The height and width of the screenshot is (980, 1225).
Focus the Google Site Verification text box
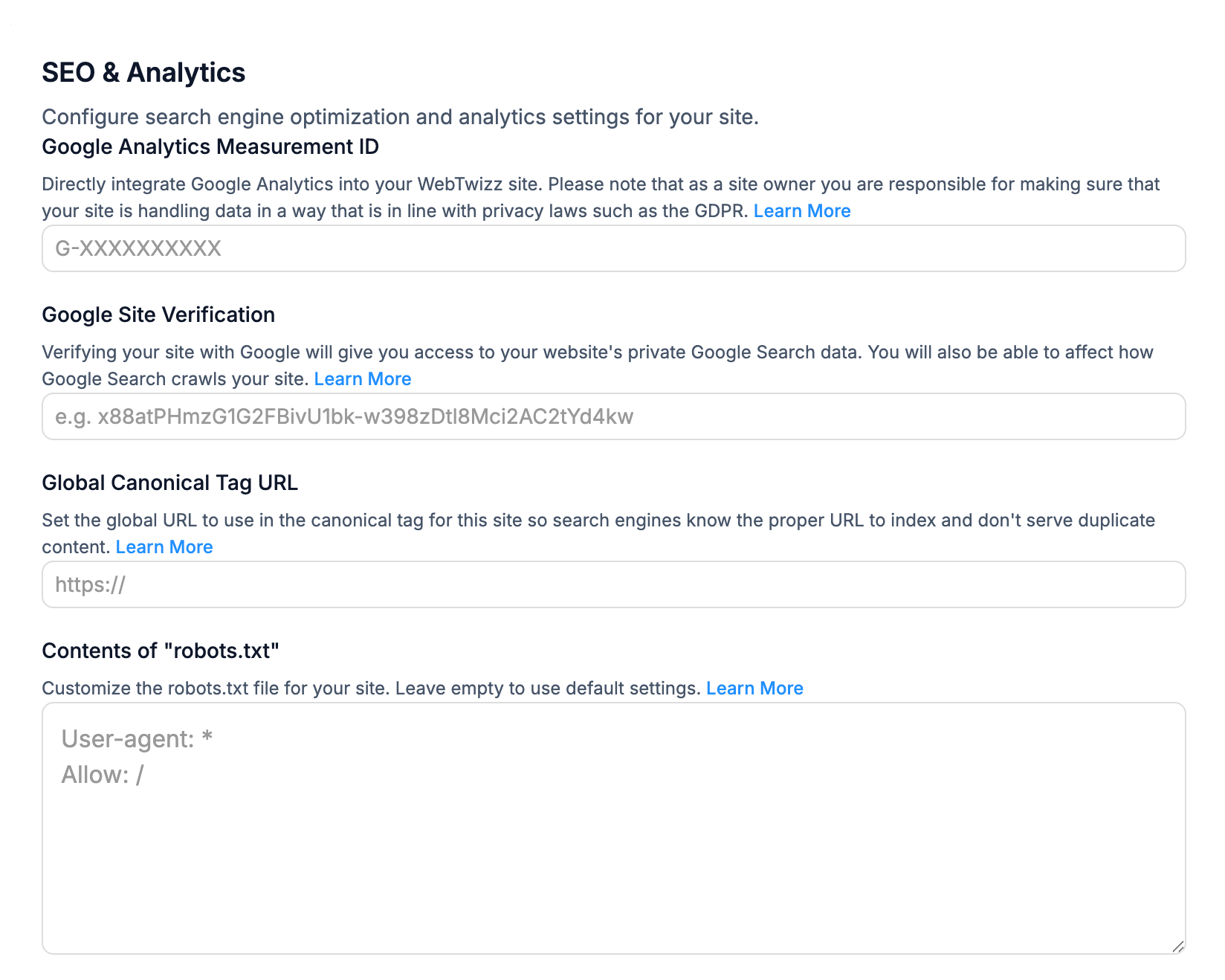613,416
